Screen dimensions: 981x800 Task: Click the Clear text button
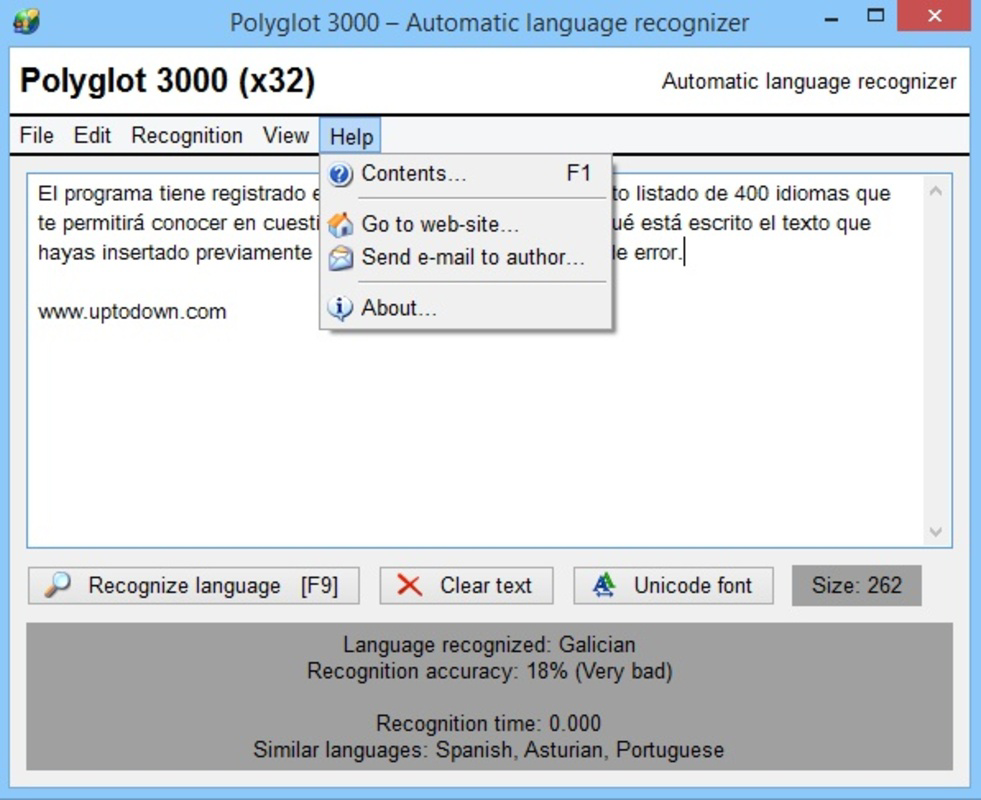click(466, 585)
